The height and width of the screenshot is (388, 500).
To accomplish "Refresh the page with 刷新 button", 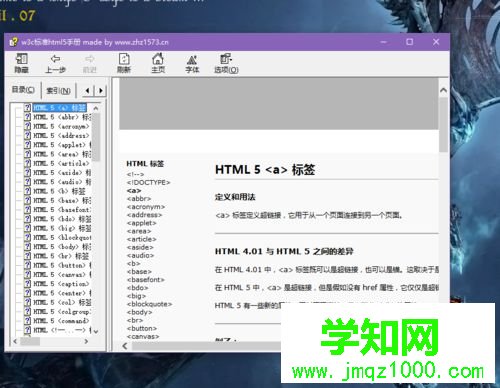I will click(x=124, y=63).
